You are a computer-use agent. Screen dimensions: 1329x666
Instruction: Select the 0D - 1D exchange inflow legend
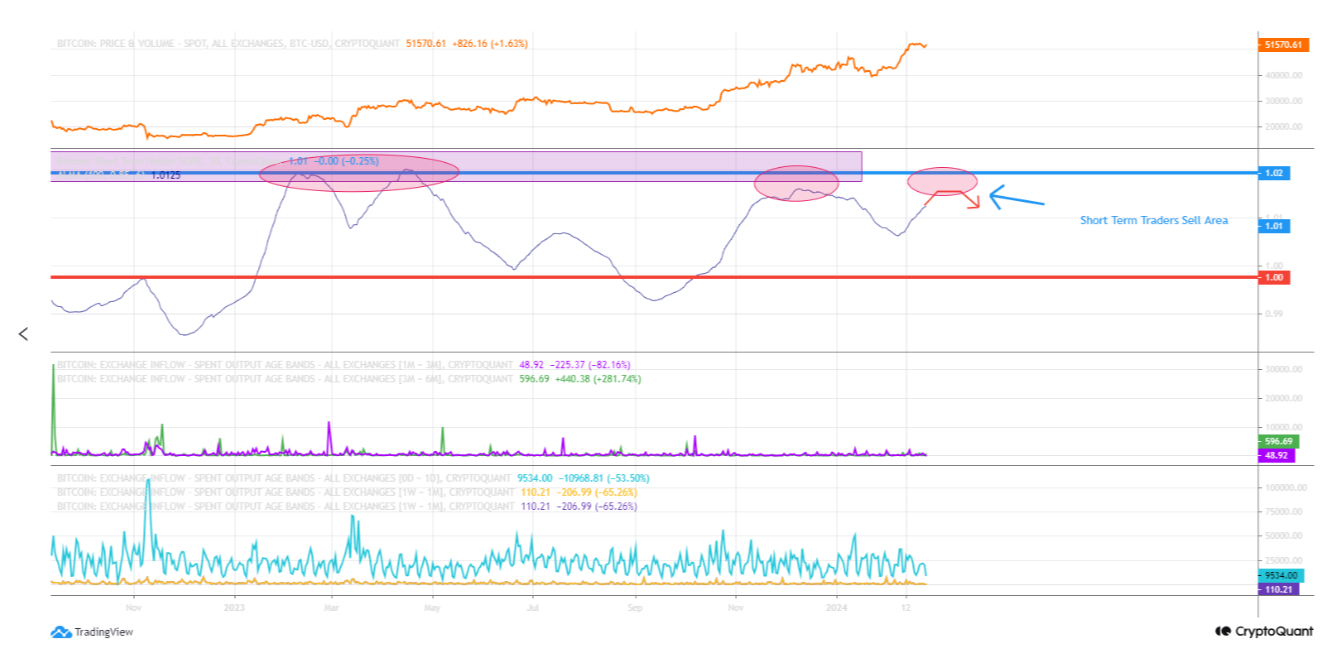click(285, 478)
